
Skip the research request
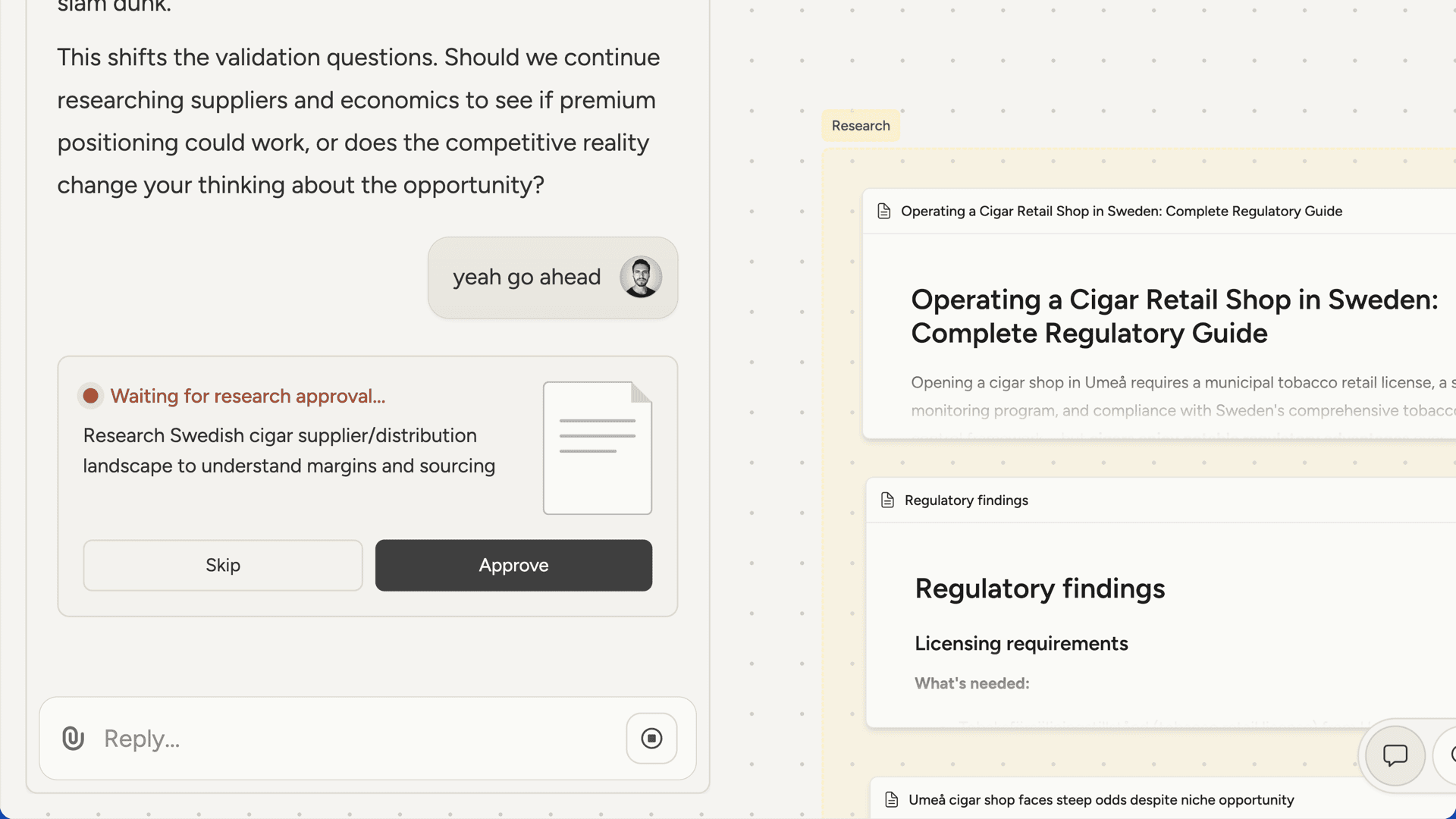point(222,565)
